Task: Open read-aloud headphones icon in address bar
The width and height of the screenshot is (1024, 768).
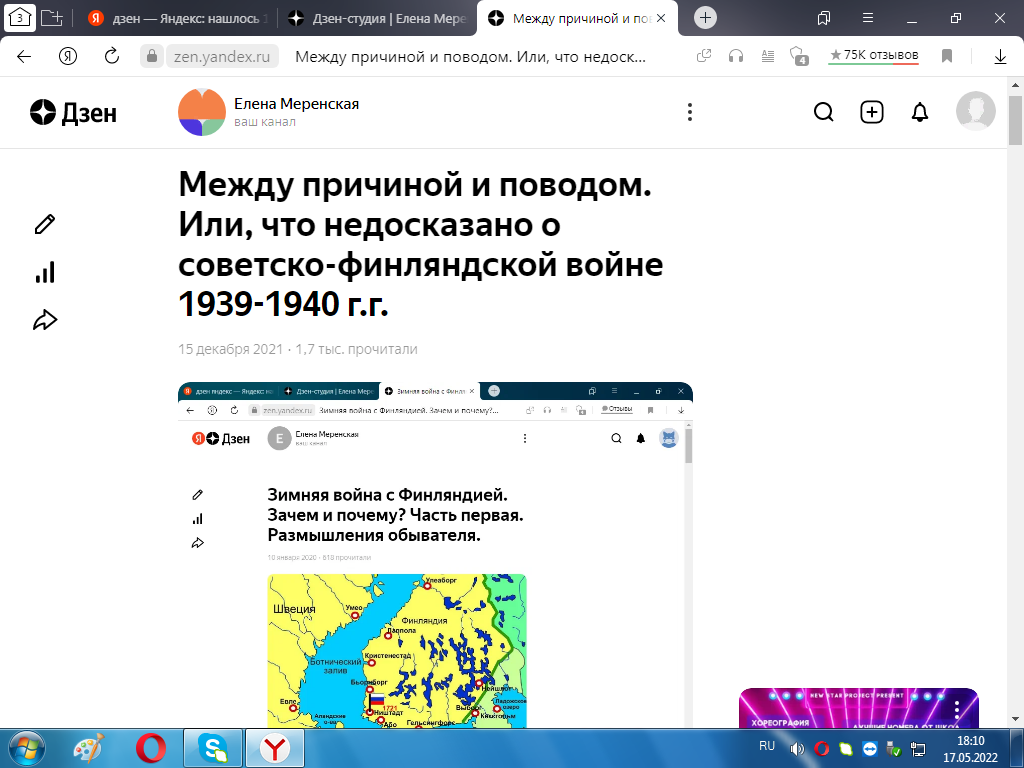Action: coord(737,58)
